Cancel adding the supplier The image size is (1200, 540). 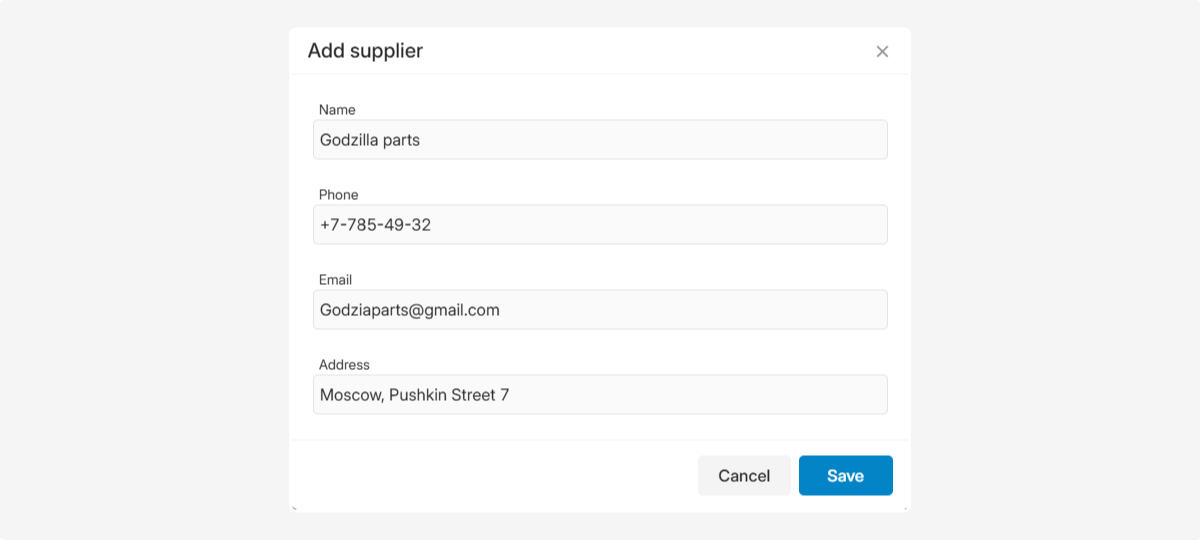click(x=744, y=476)
